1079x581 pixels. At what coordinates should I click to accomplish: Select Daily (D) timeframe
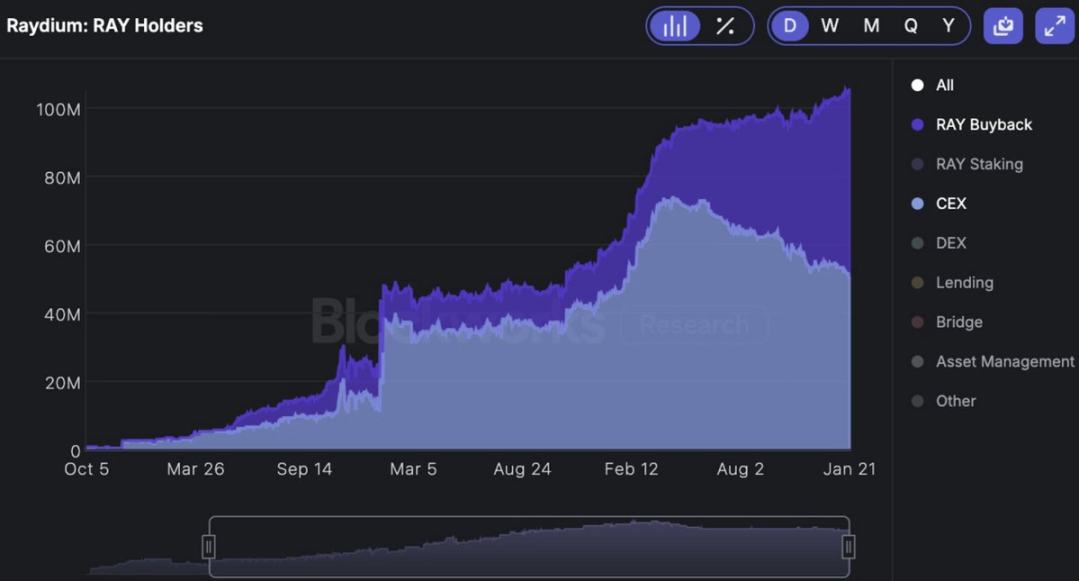click(789, 26)
